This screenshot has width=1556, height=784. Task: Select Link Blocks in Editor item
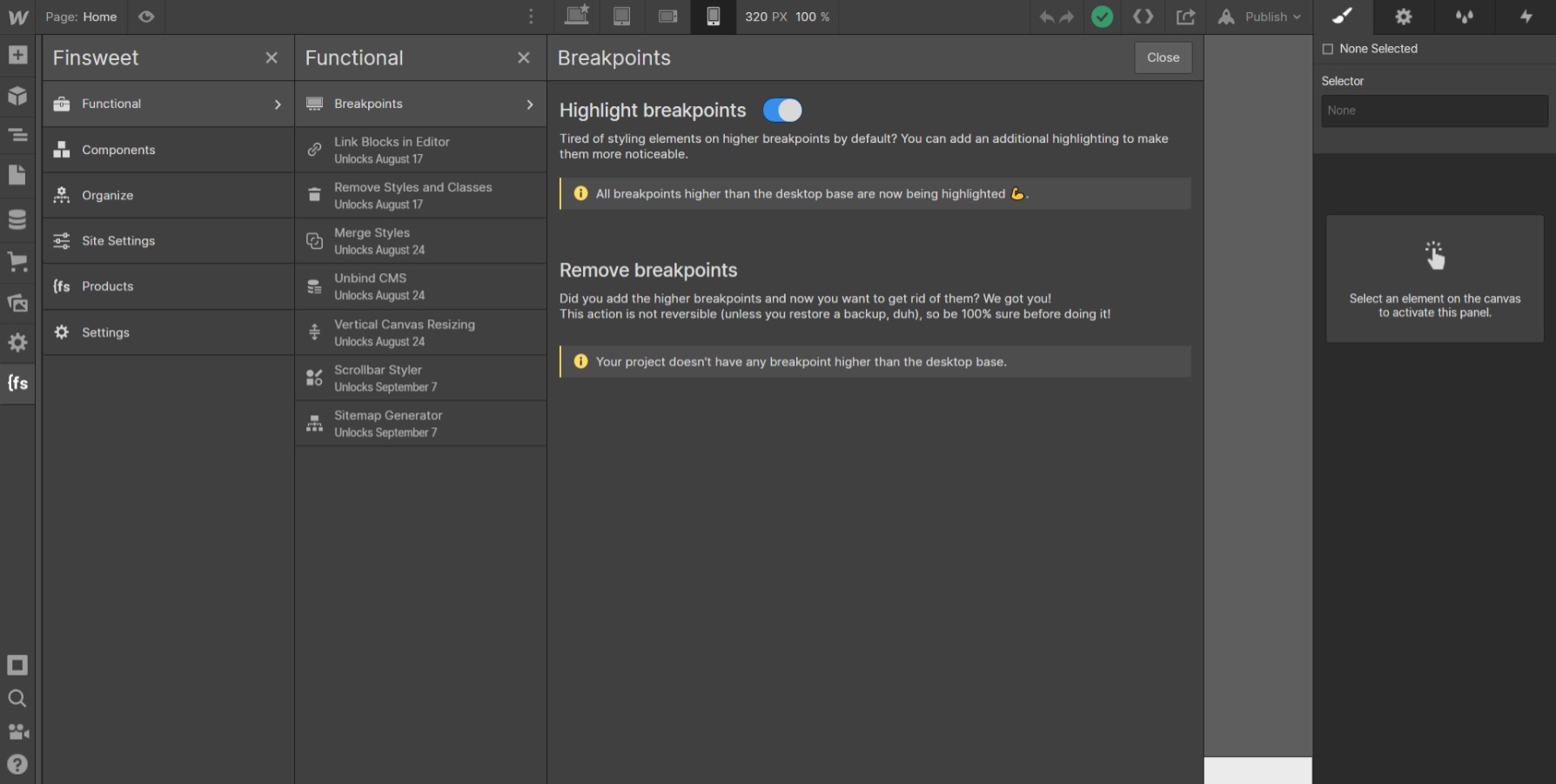pyautogui.click(x=421, y=150)
